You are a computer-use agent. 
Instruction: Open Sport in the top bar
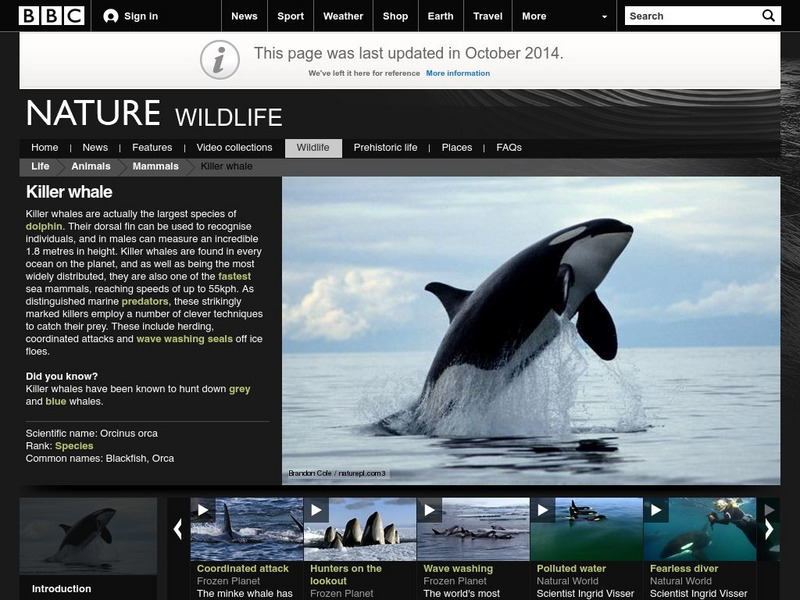coord(290,16)
